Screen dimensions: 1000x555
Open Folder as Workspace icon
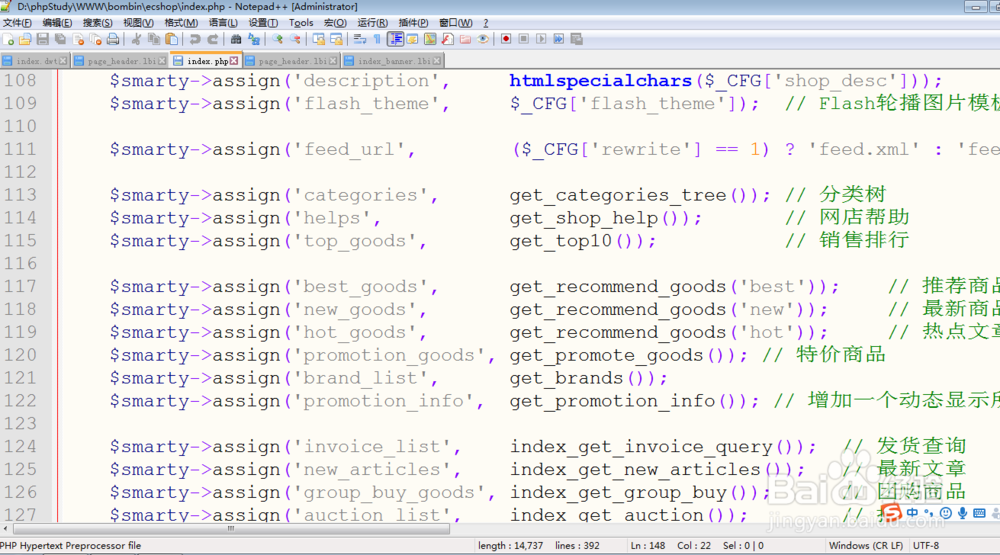pyautogui.click(x=466, y=39)
